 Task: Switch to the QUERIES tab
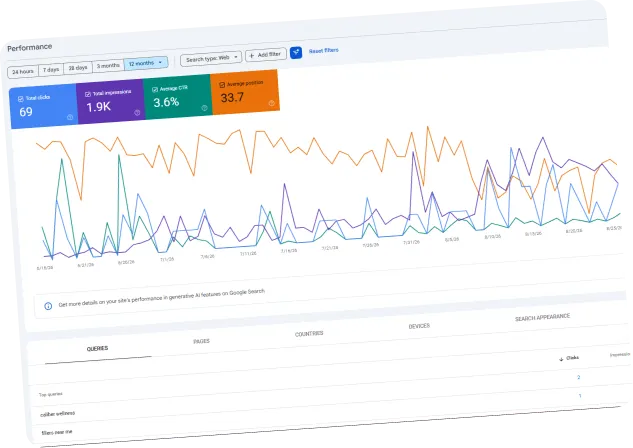click(97, 348)
